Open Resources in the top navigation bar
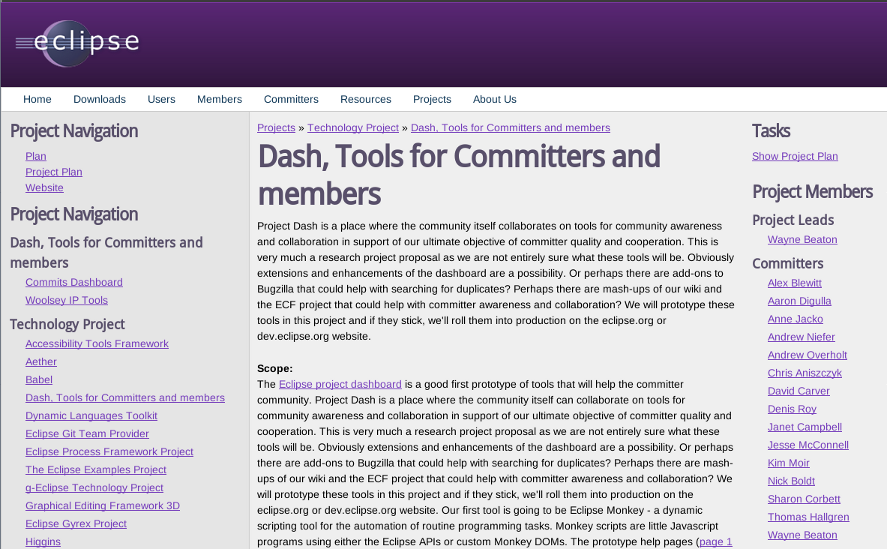 tap(366, 99)
